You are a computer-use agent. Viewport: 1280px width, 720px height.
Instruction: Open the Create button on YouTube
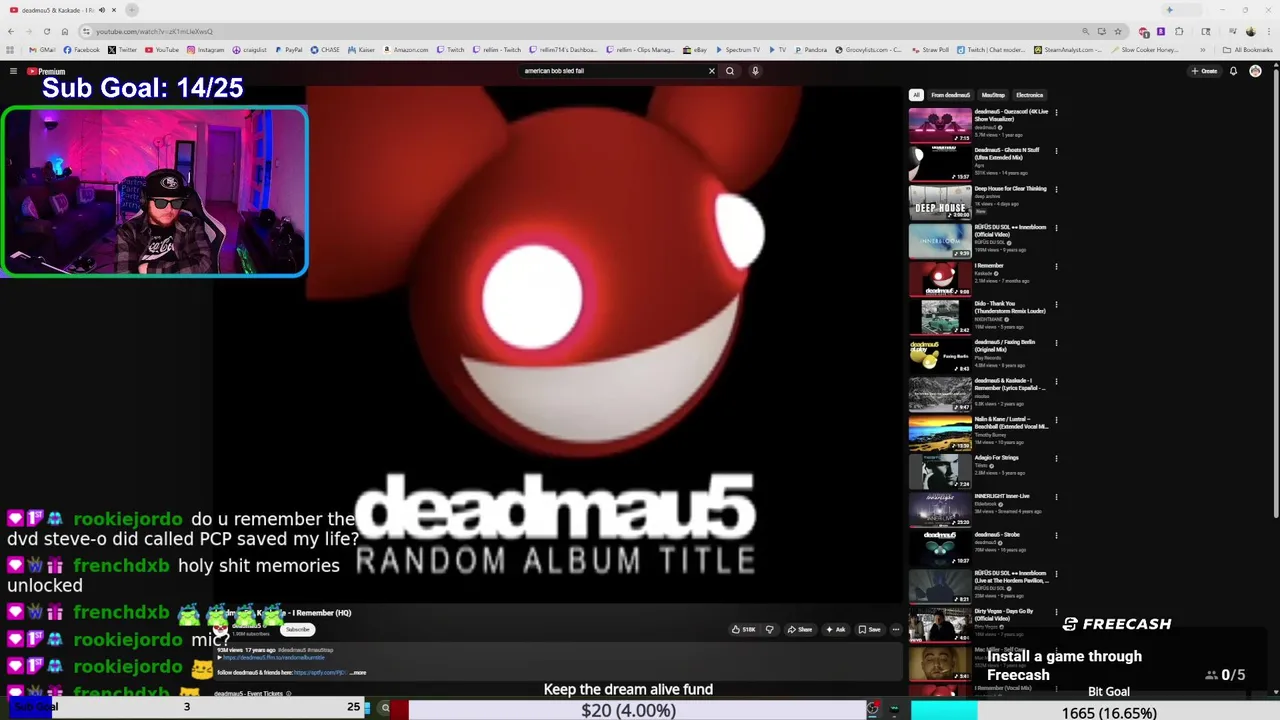pos(1204,71)
